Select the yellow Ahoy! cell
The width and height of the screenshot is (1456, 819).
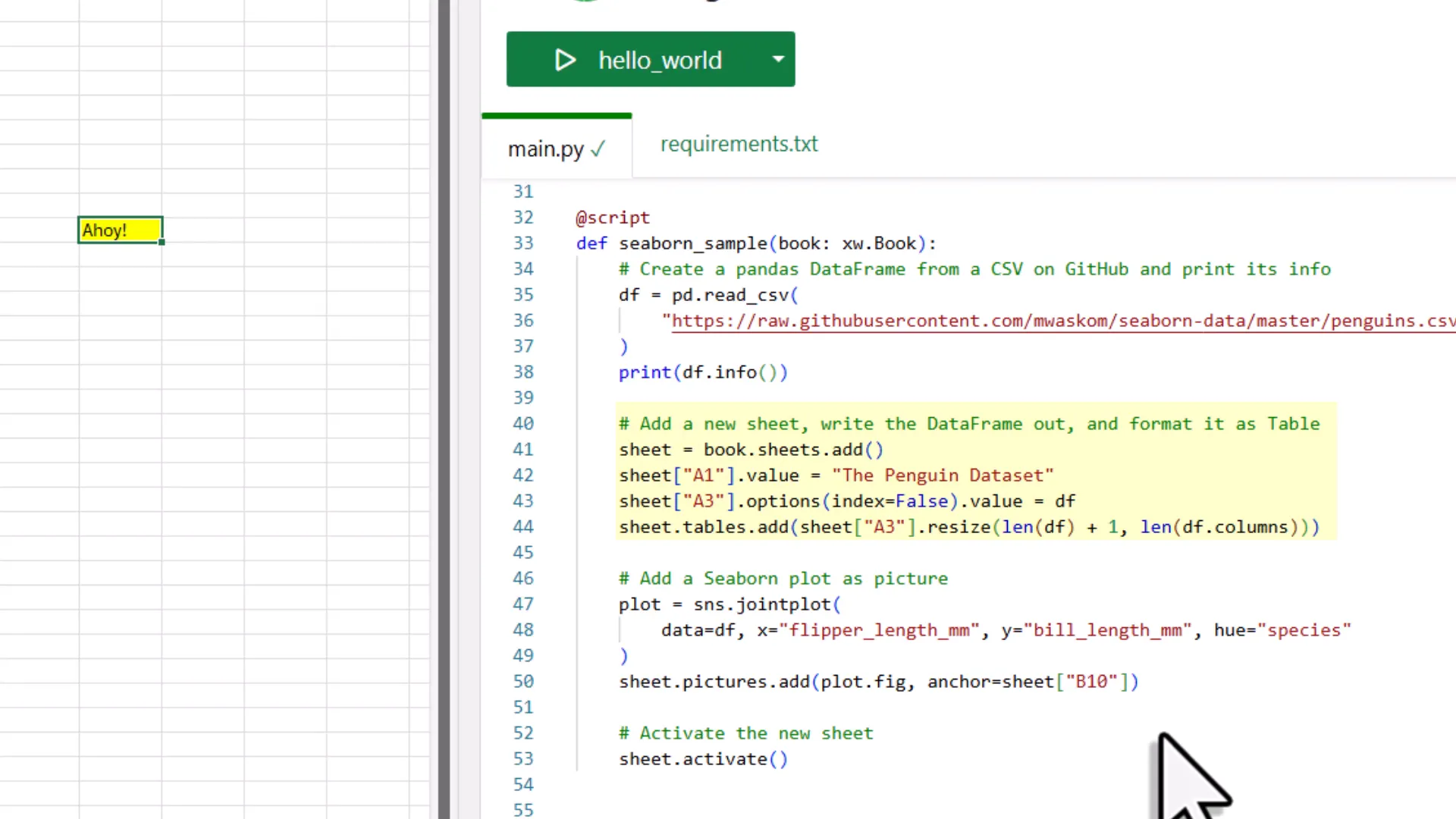[119, 230]
